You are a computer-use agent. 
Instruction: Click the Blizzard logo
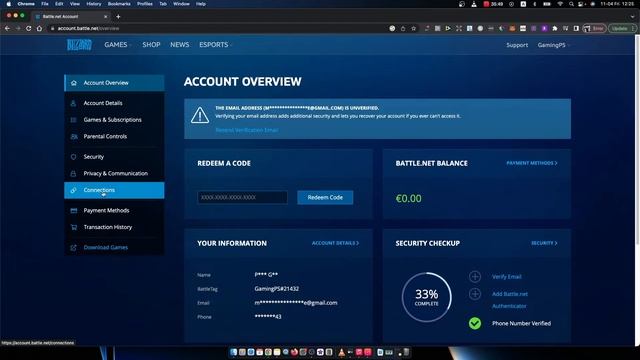pos(79,45)
